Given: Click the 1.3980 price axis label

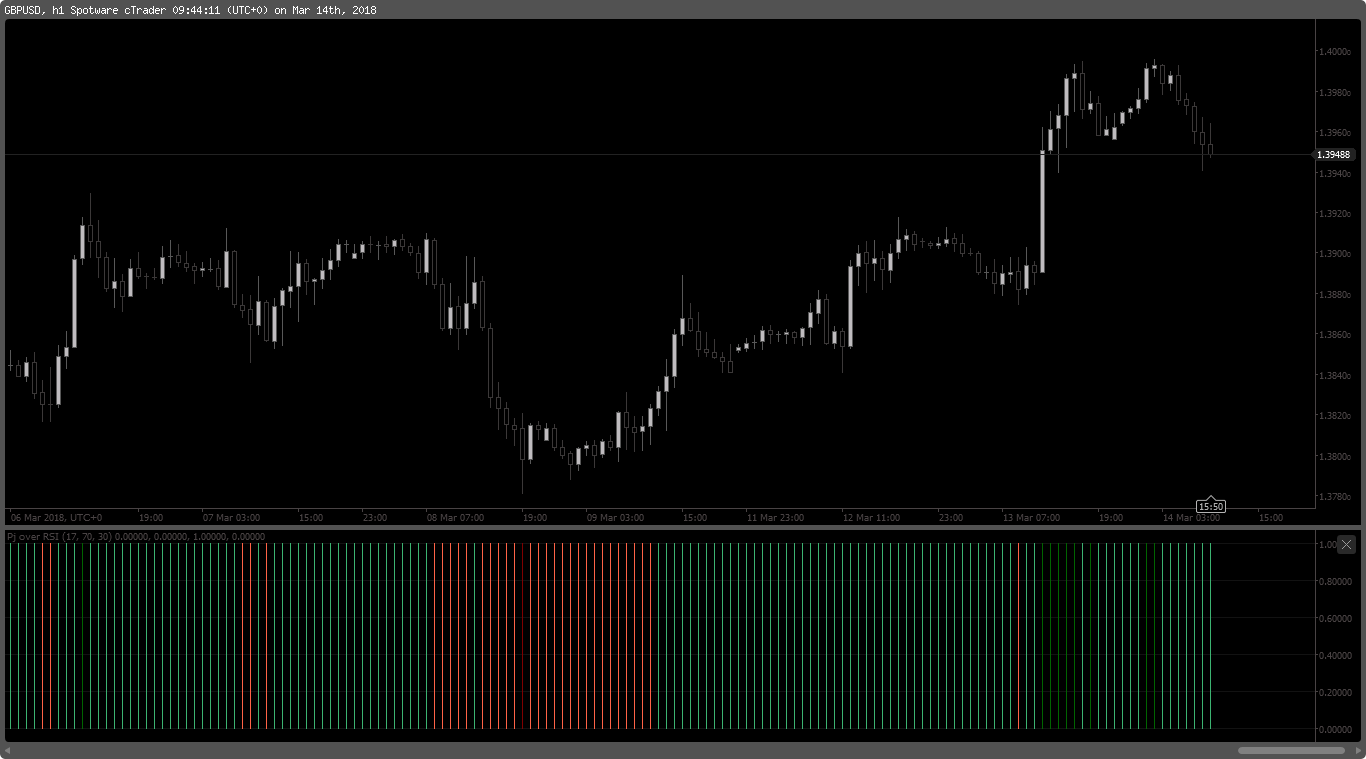Looking at the screenshot, I should tap(1333, 93).
